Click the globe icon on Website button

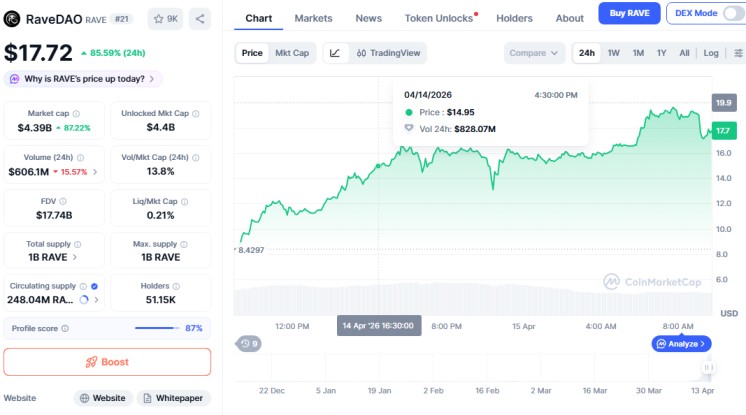click(x=84, y=398)
